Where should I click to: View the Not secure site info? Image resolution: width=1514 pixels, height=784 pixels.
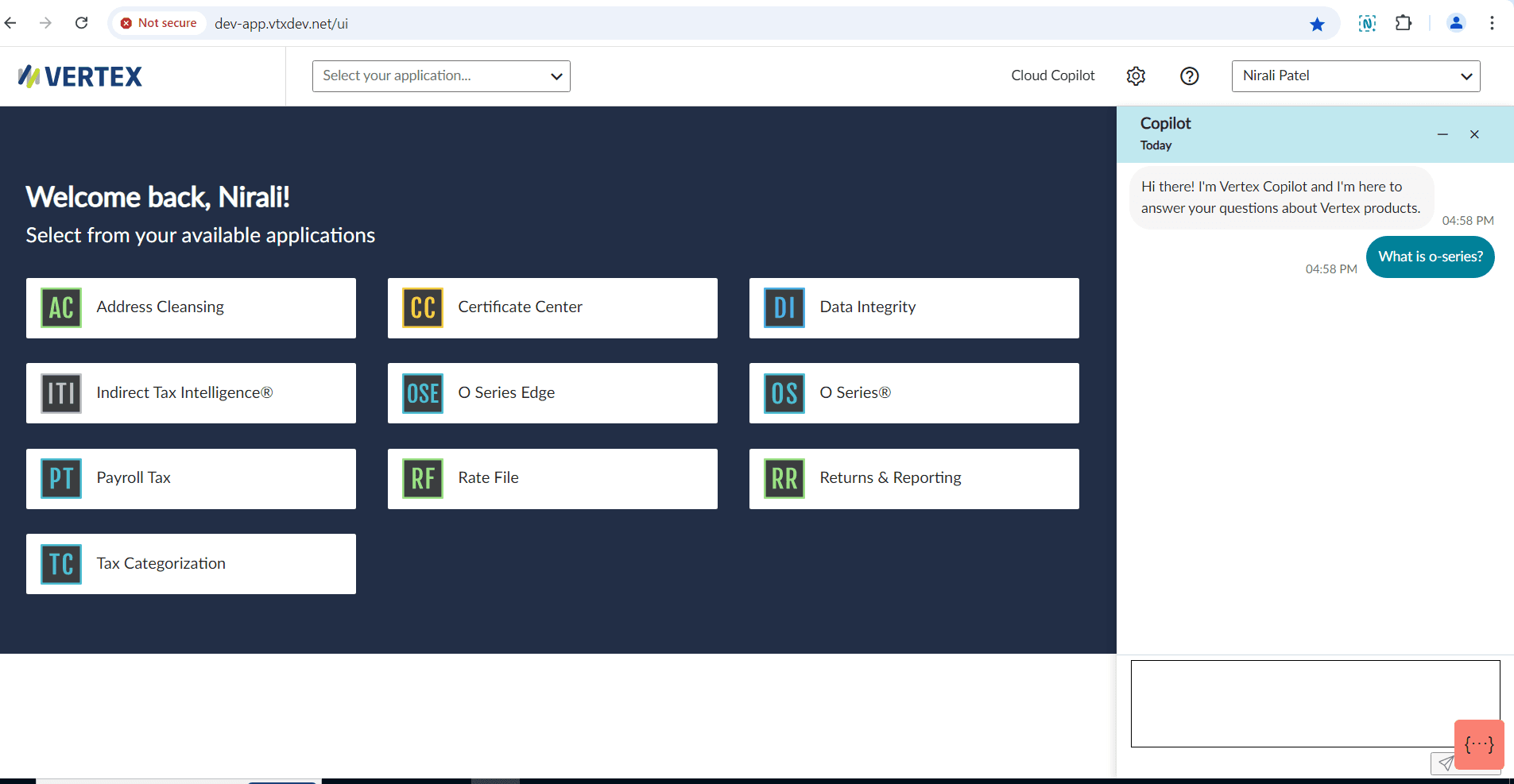tap(159, 23)
